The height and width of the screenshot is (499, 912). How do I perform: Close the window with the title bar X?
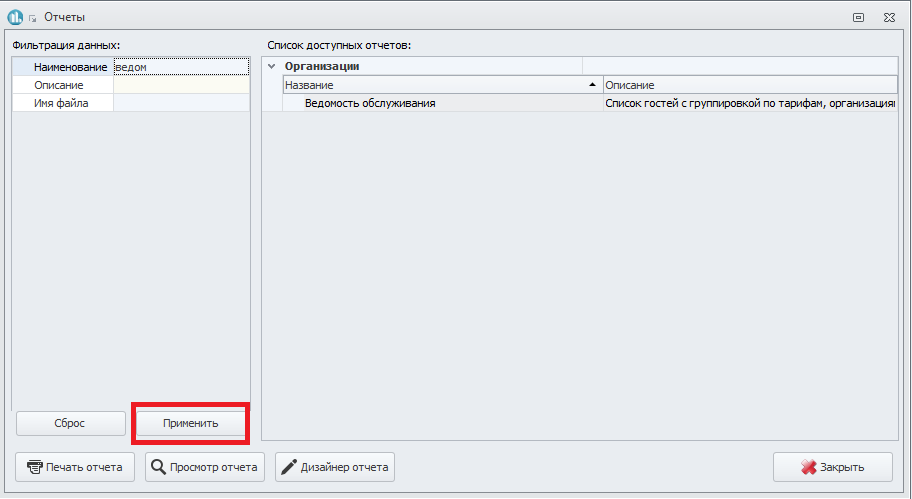click(x=889, y=17)
